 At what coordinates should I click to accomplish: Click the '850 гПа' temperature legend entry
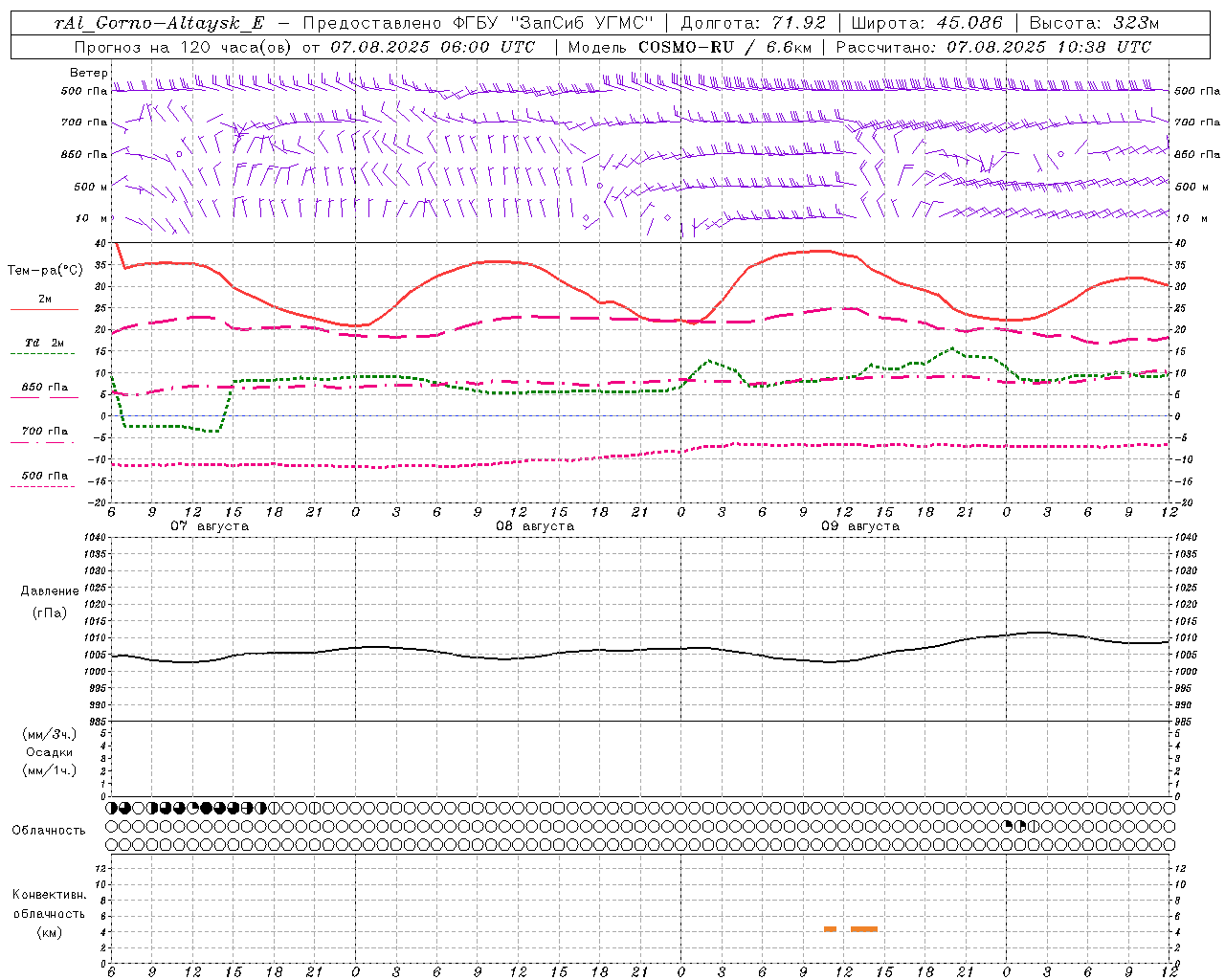point(45,388)
